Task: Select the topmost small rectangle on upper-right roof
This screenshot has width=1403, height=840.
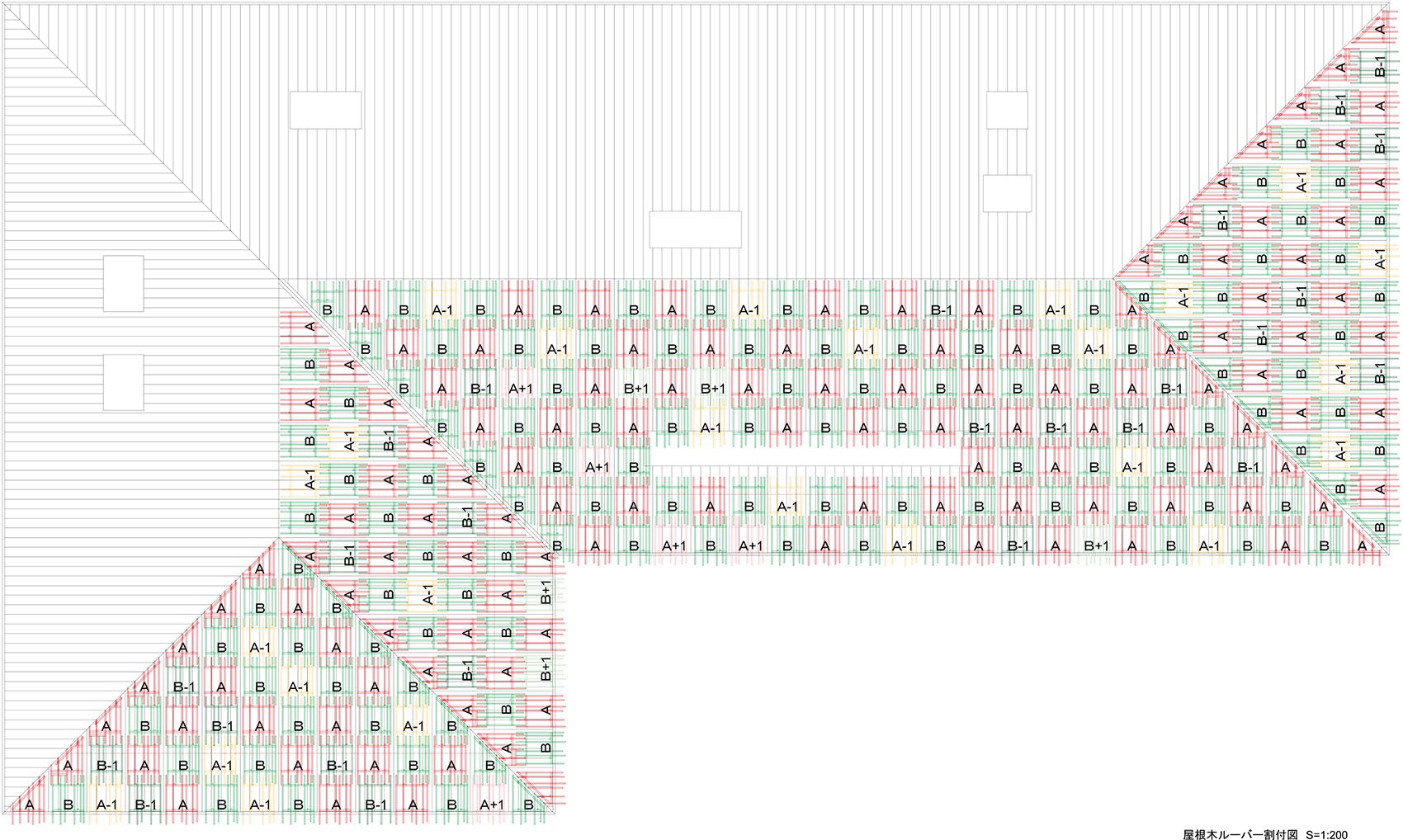Action: pyautogui.click(x=1007, y=110)
